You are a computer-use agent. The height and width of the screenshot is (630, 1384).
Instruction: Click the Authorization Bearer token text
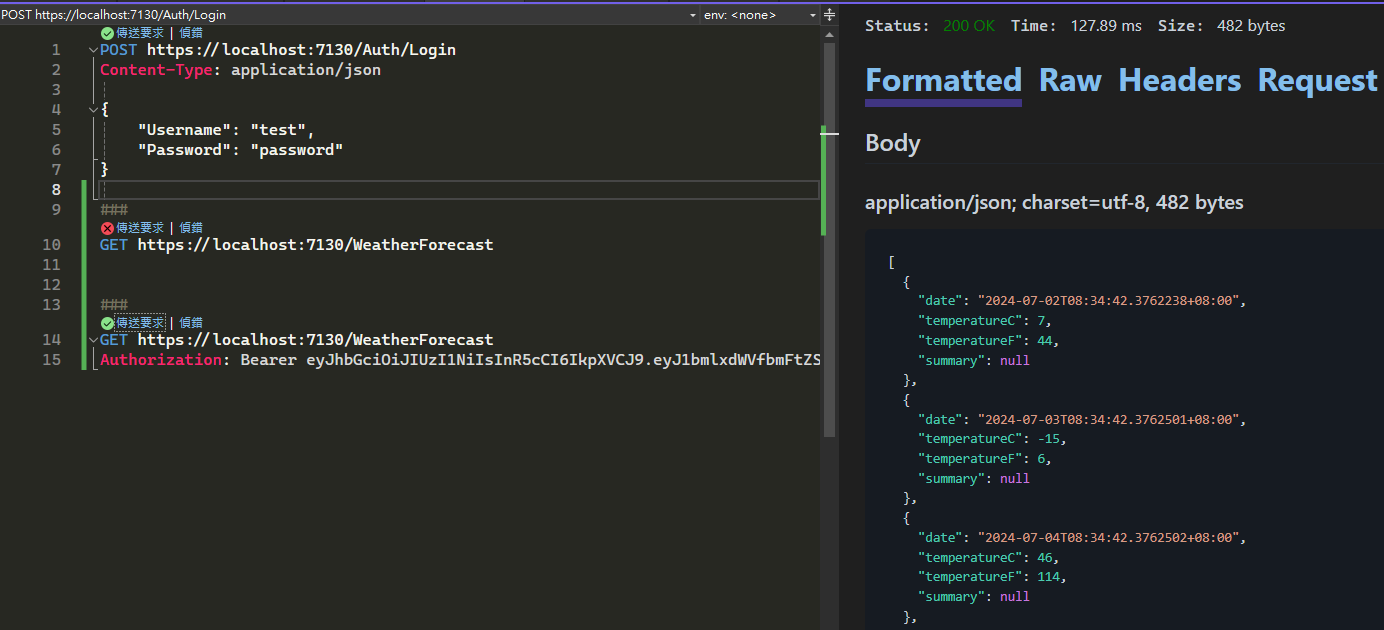[562, 360]
